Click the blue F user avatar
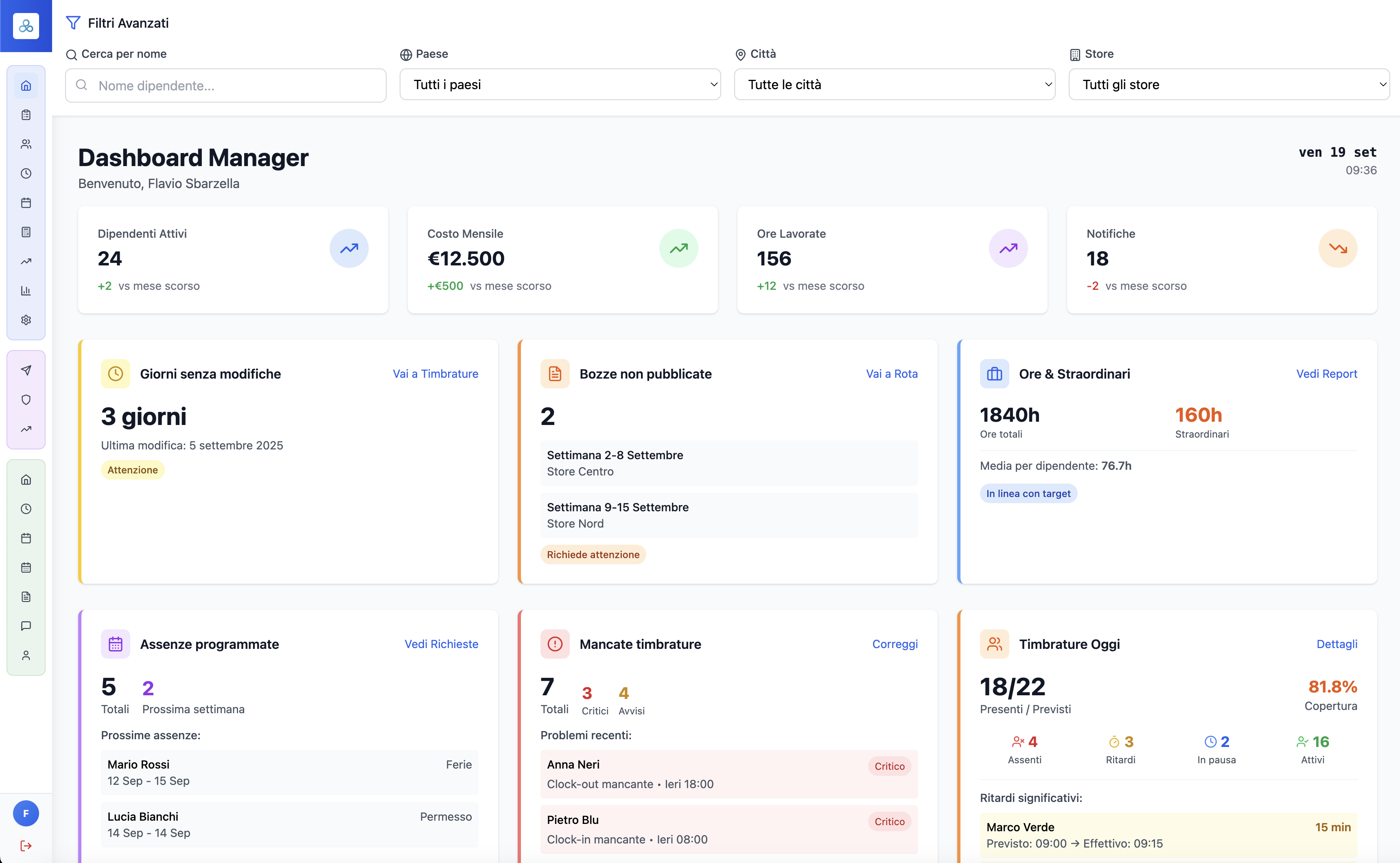Image resolution: width=1400 pixels, height=863 pixels. (26, 813)
